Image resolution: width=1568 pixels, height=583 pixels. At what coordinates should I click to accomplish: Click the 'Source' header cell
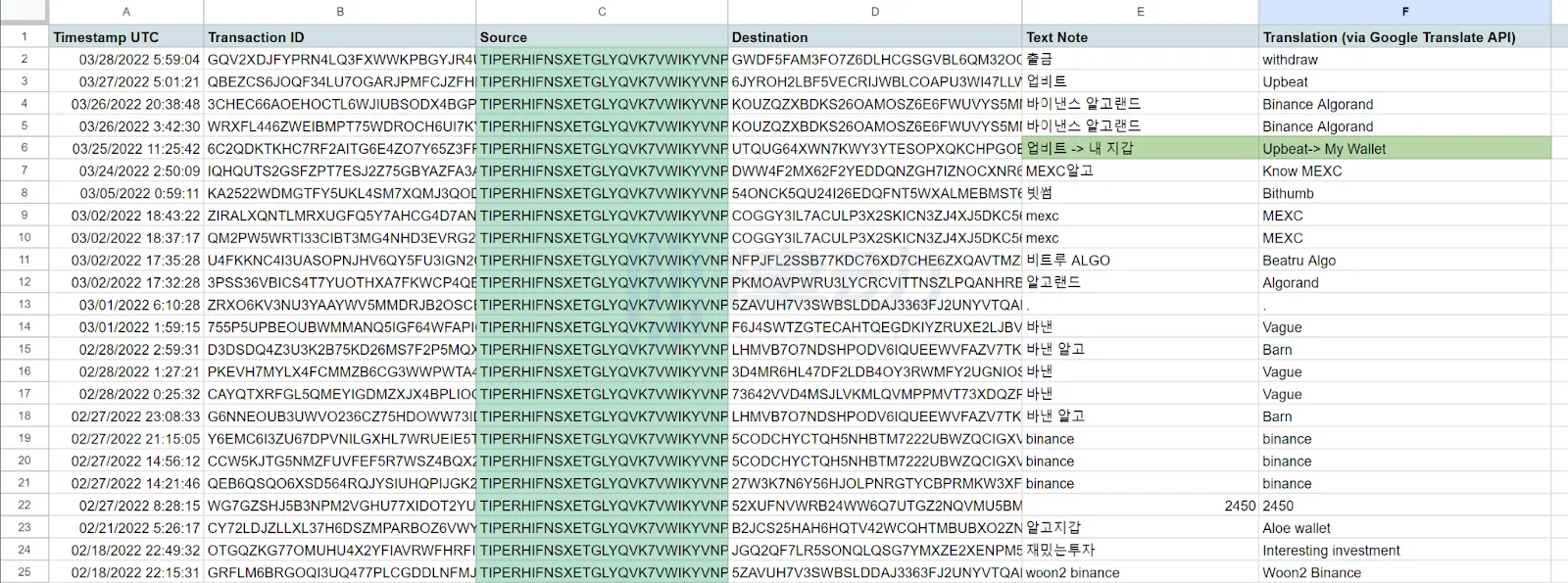tap(602, 37)
